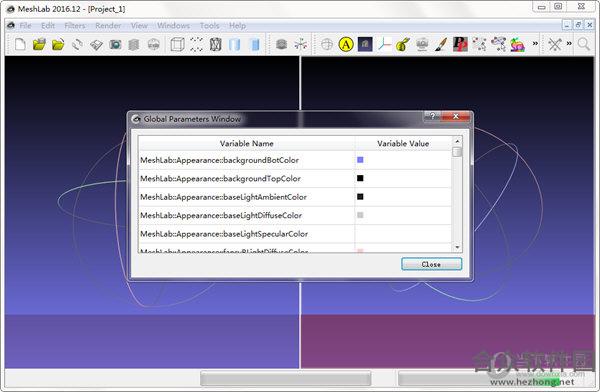Open the Import Mesh folder icon
The height and width of the screenshot is (392, 600).
click(x=58, y=44)
